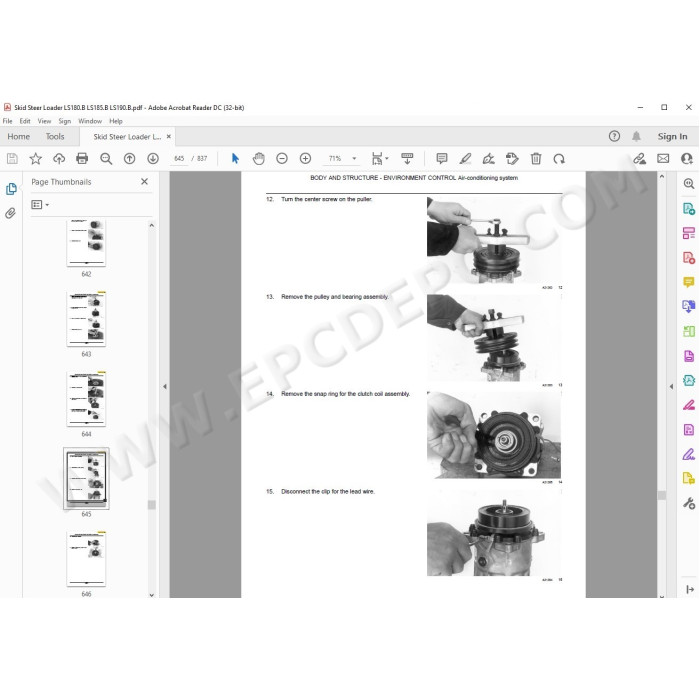Send file by email envelope icon

[x=663, y=158]
